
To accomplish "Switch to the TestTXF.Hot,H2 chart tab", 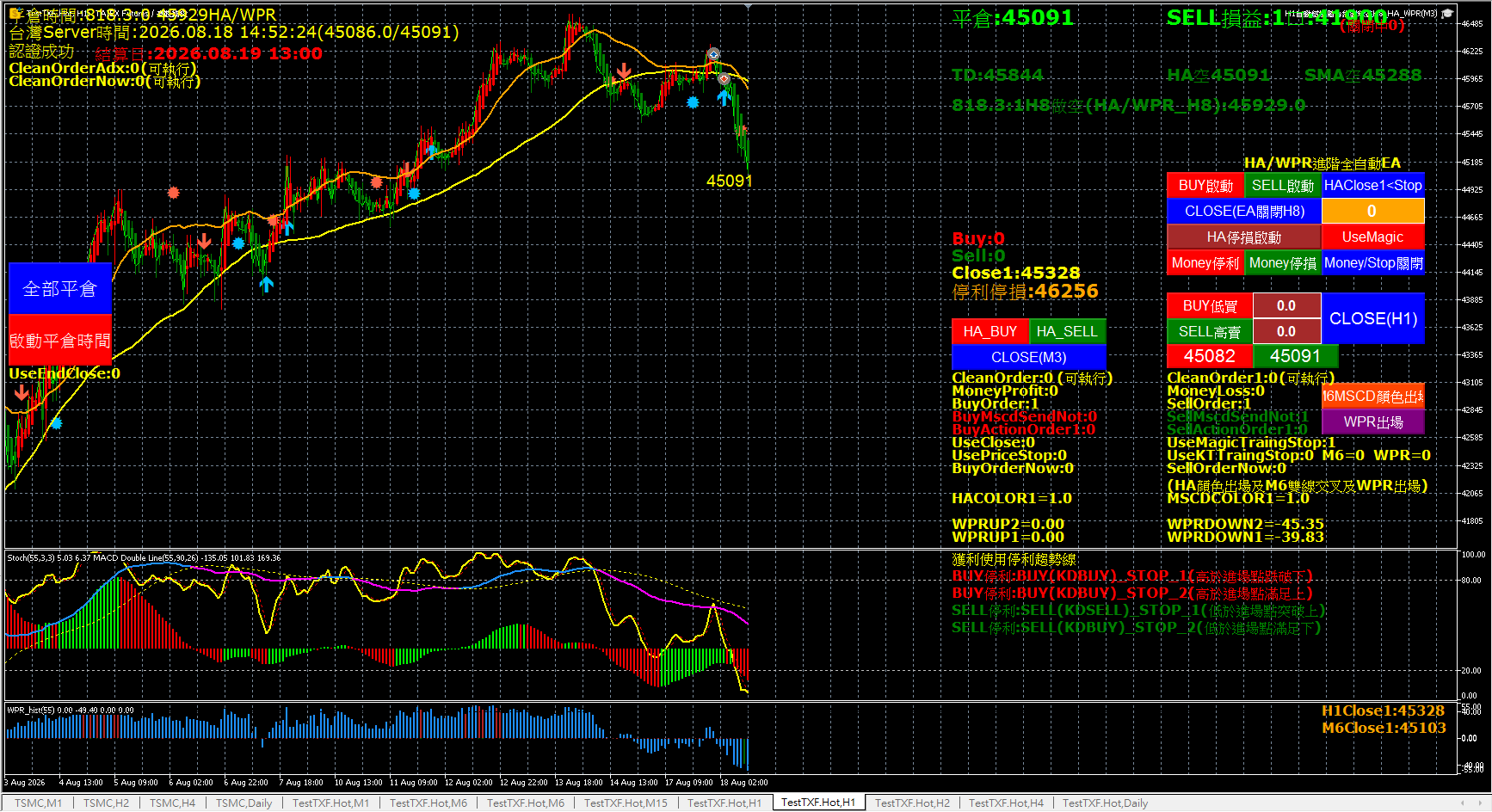I will click(x=912, y=803).
